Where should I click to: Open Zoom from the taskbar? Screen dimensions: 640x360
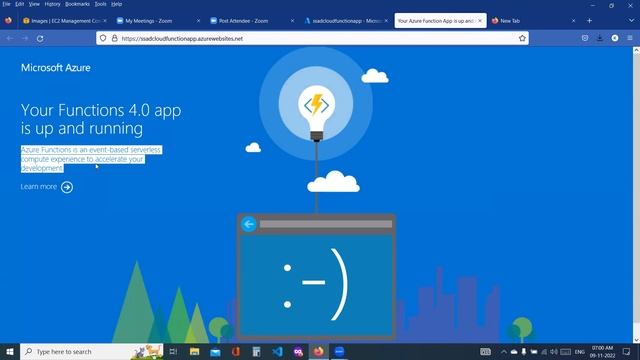pos(339,351)
